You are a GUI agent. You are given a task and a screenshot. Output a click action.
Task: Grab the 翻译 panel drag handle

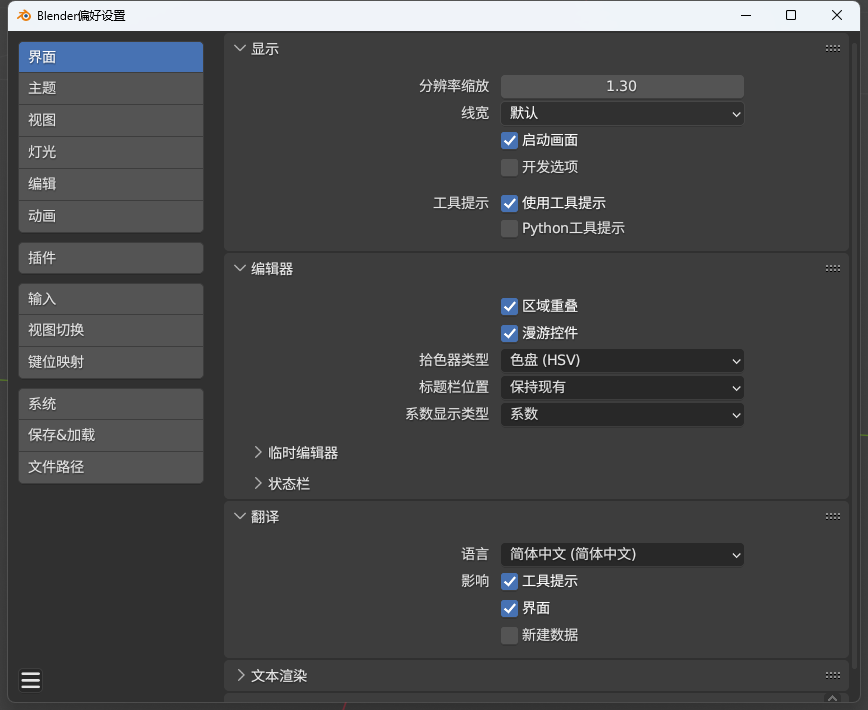[833, 517]
